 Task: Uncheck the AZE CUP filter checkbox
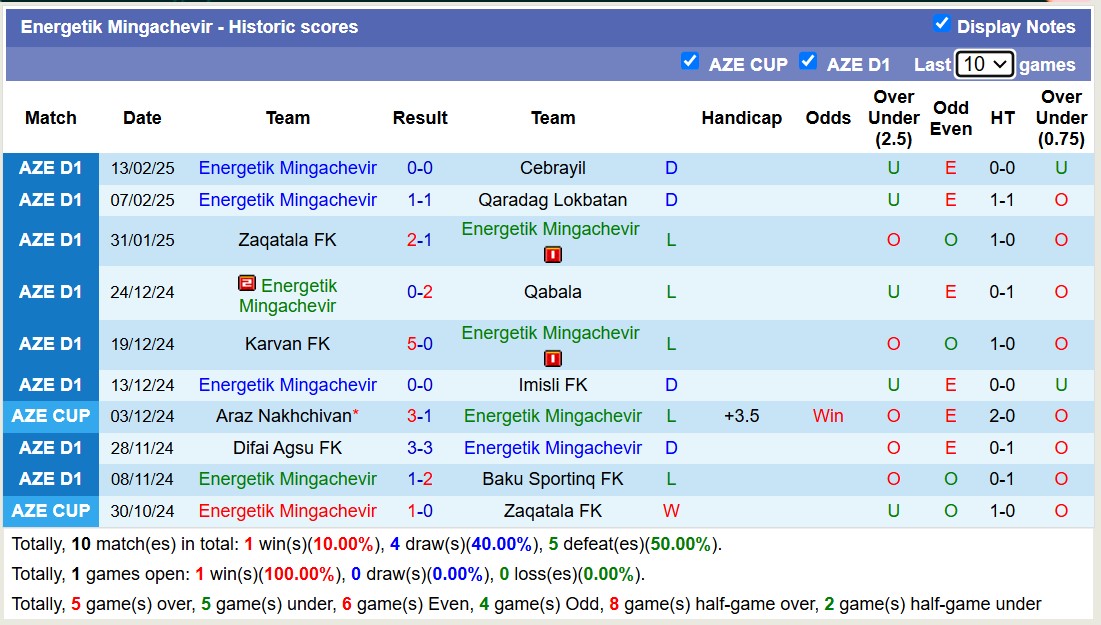point(690,61)
